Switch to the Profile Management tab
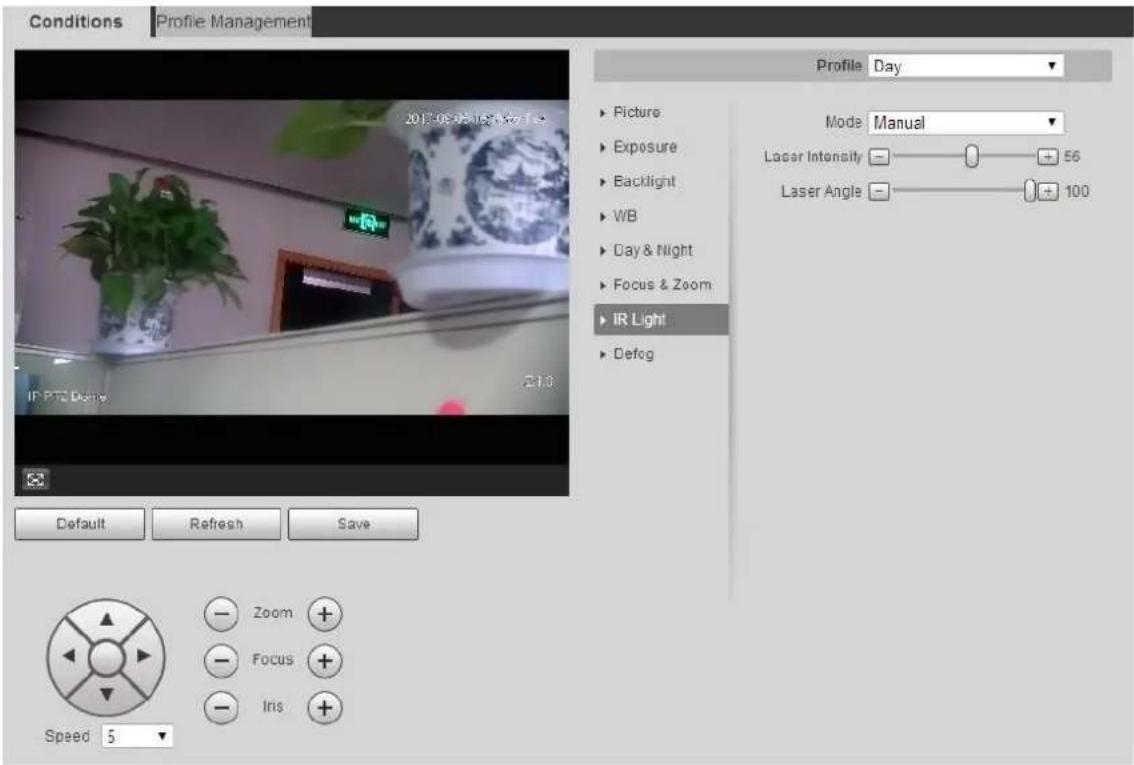The height and width of the screenshot is (765, 1134). pyautogui.click(x=234, y=22)
